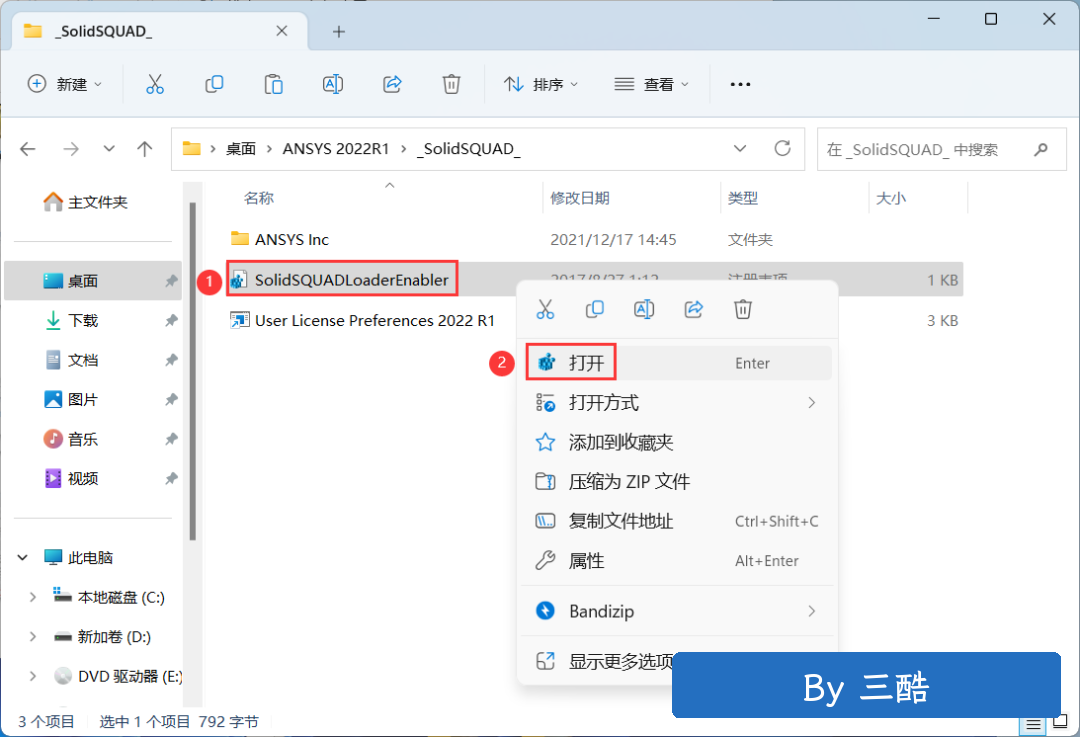
Task: Click the context menu Delete trash icon
Action: point(742,309)
